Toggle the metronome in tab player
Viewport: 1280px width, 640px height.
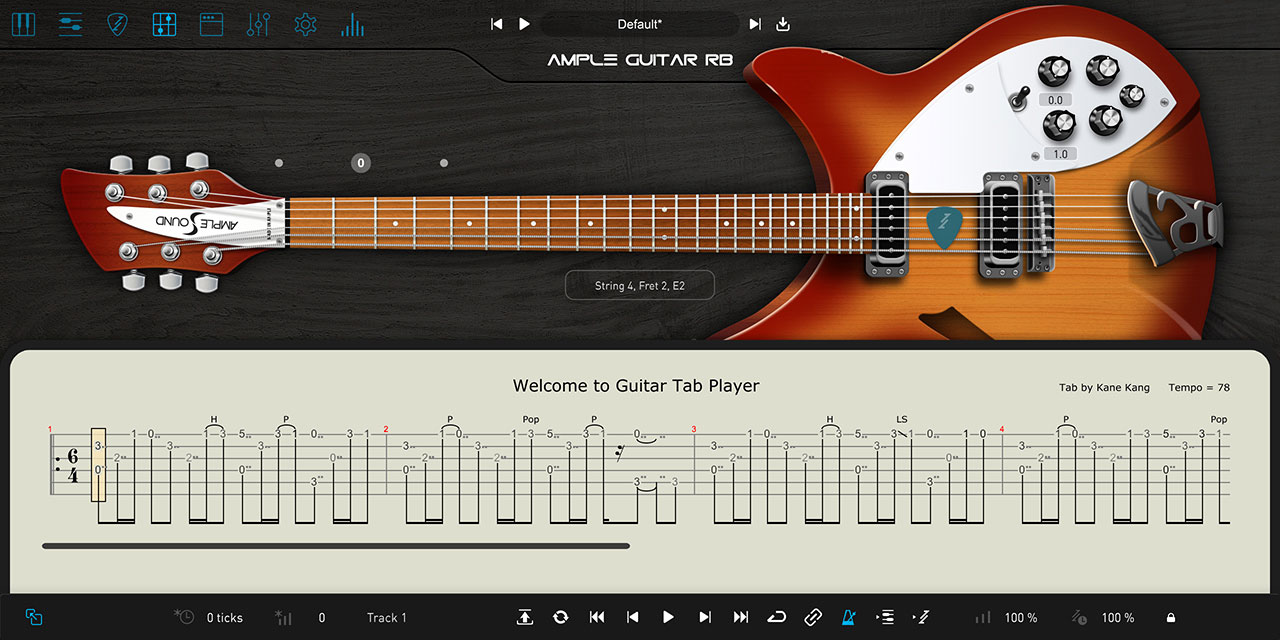point(849,617)
